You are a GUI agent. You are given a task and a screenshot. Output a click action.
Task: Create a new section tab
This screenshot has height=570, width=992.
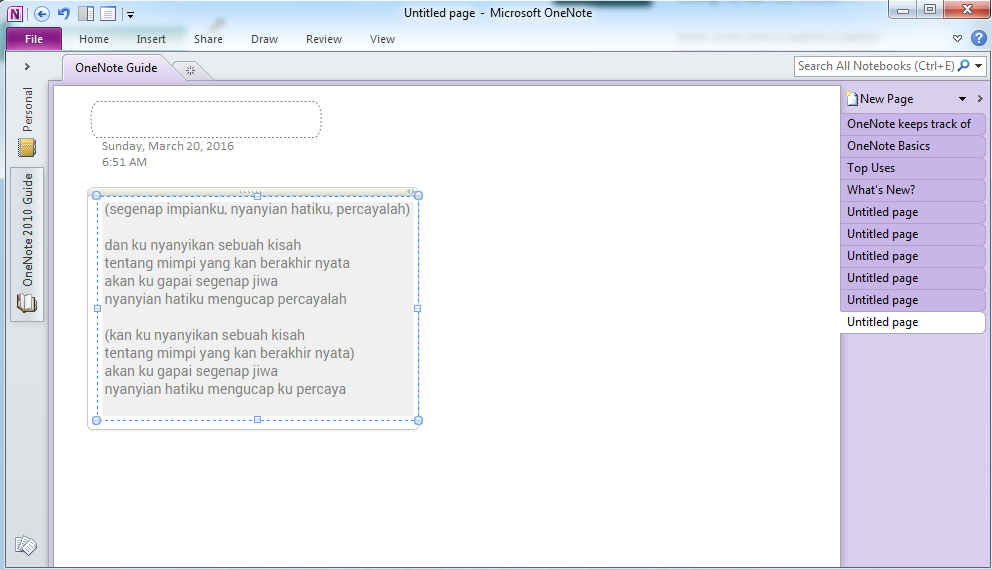pyautogui.click(x=190, y=70)
